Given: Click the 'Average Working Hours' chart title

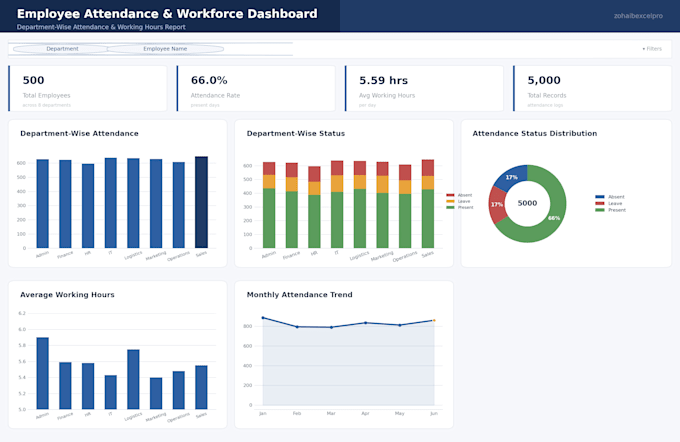Looking at the screenshot, I should click(67, 295).
